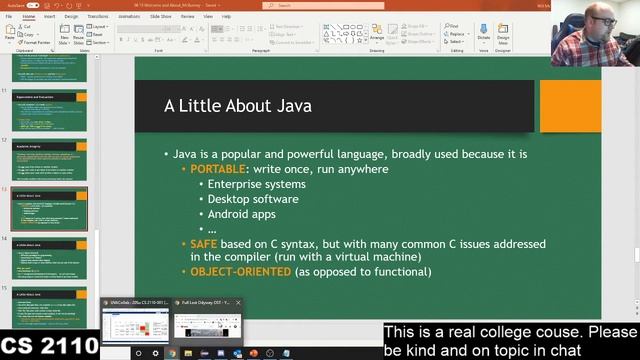Click Convert to SmartArt
640x360 pixels.
click(x=291, y=42)
